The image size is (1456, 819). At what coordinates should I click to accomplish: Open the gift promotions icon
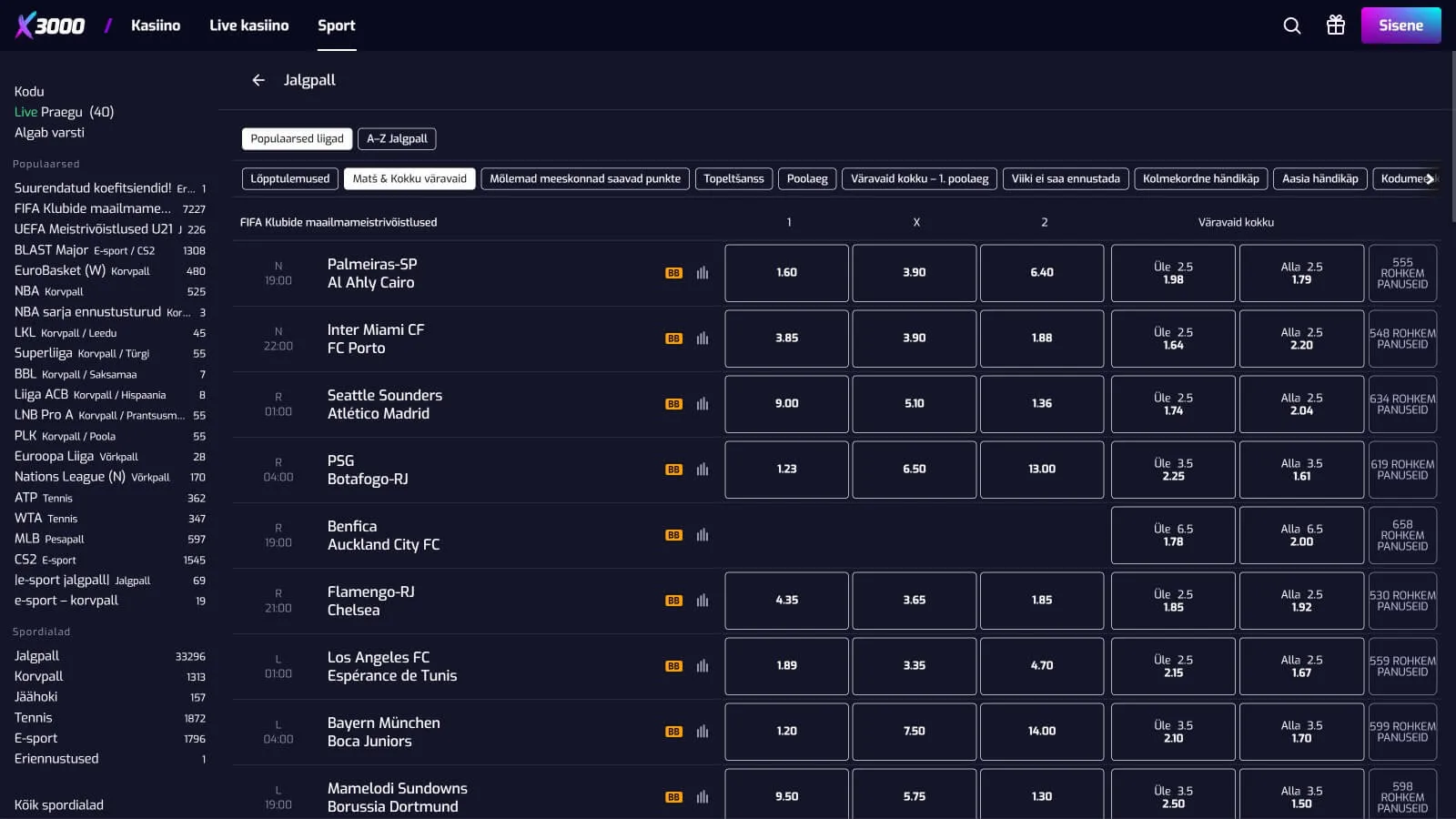[1335, 25]
